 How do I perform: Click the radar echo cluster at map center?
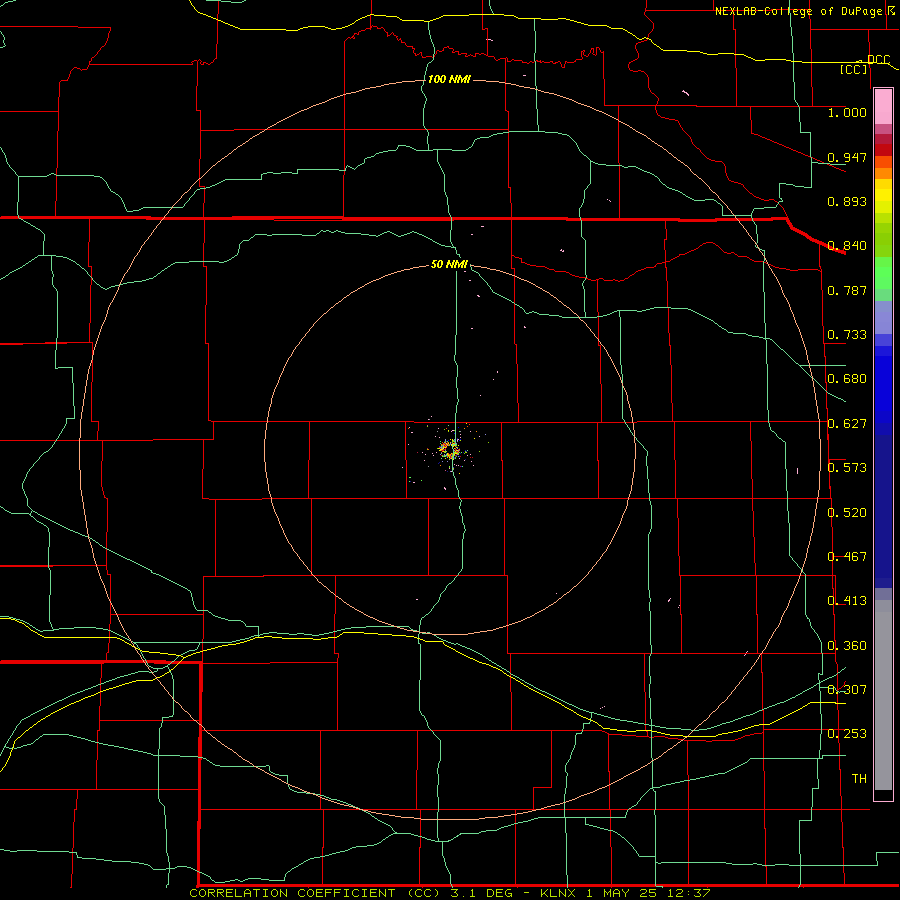[x=450, y=449]
